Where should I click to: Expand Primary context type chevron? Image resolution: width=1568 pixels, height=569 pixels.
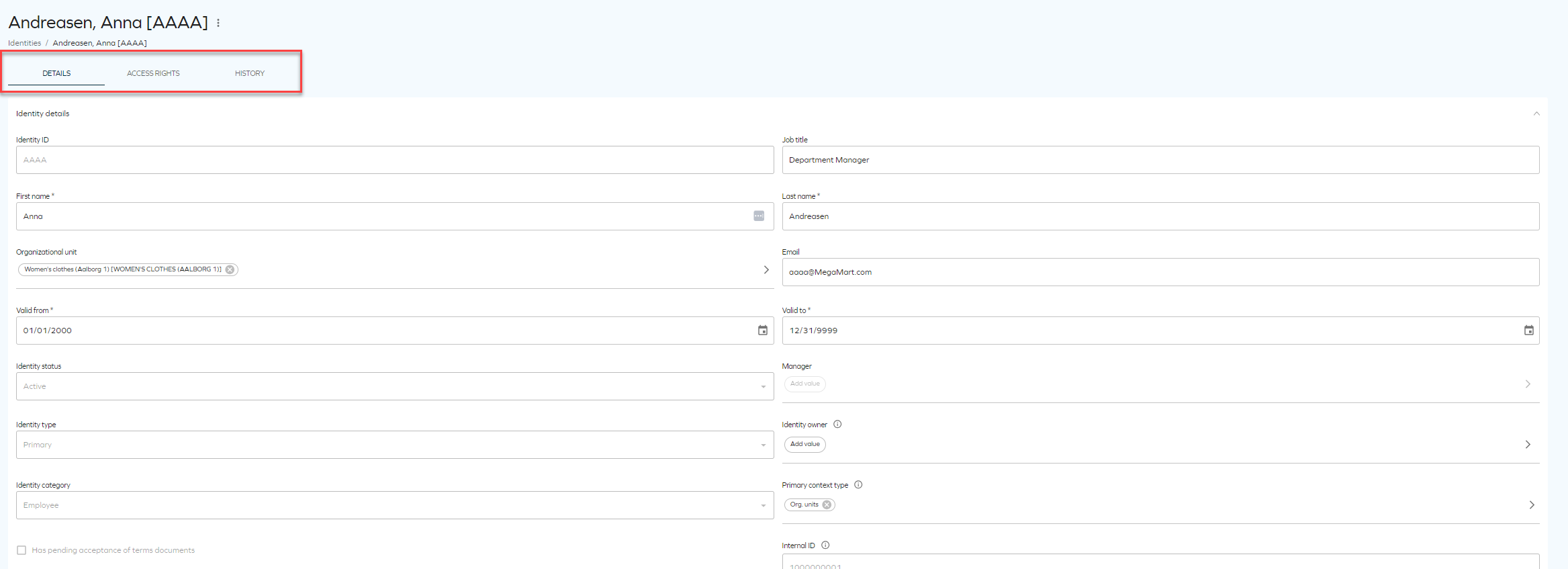point(1532,505)
